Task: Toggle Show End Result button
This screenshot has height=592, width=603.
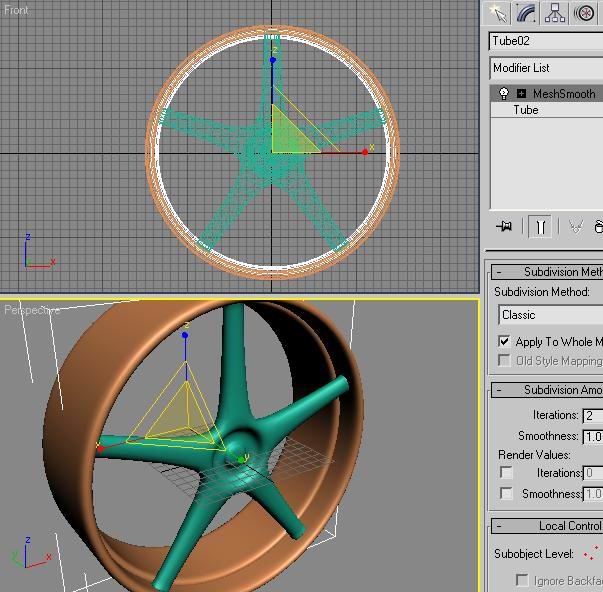Action: coord(539,227)
